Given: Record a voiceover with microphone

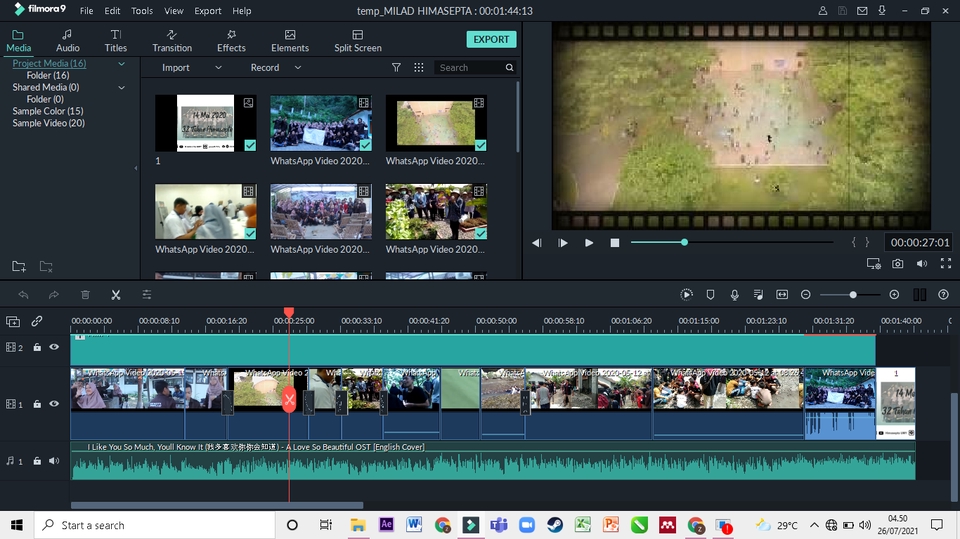Looking at the screenshot, I should point(735,295).
